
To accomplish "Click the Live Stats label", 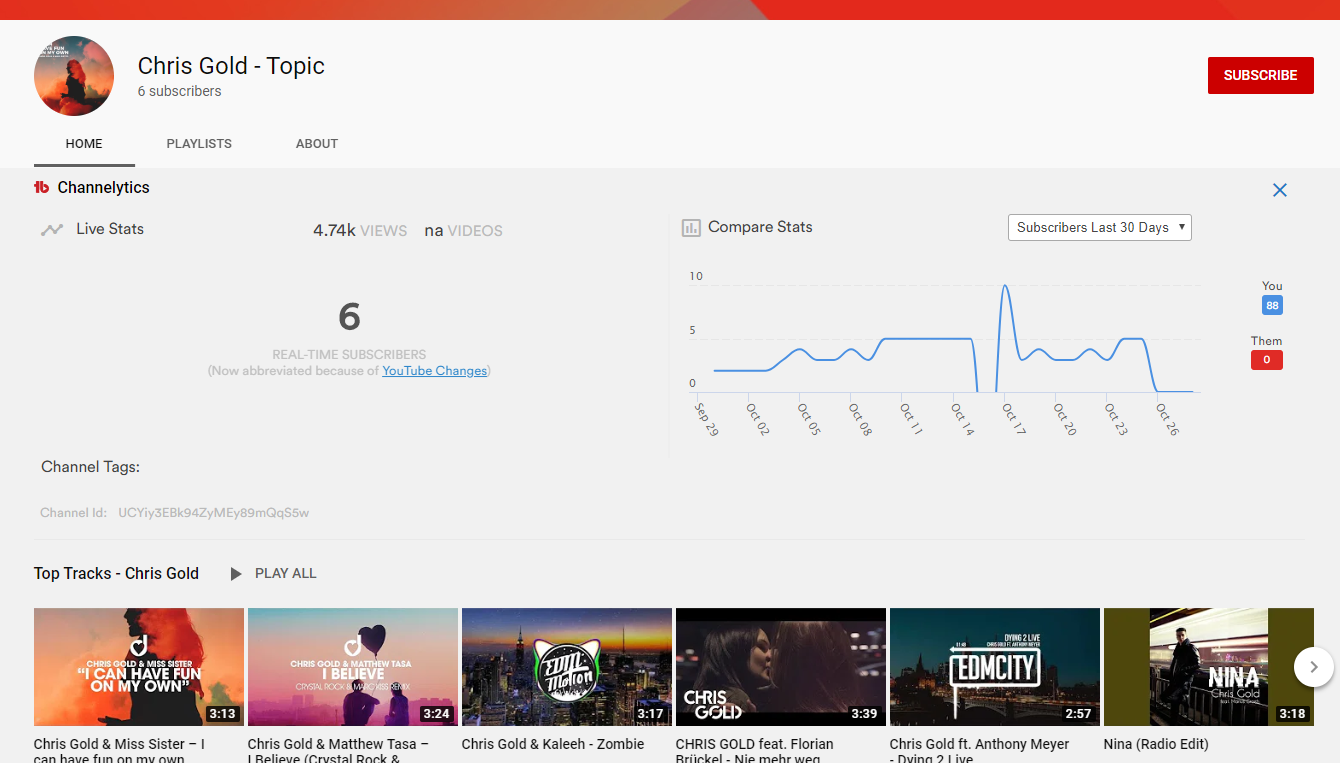I will (x=110, y=229).
